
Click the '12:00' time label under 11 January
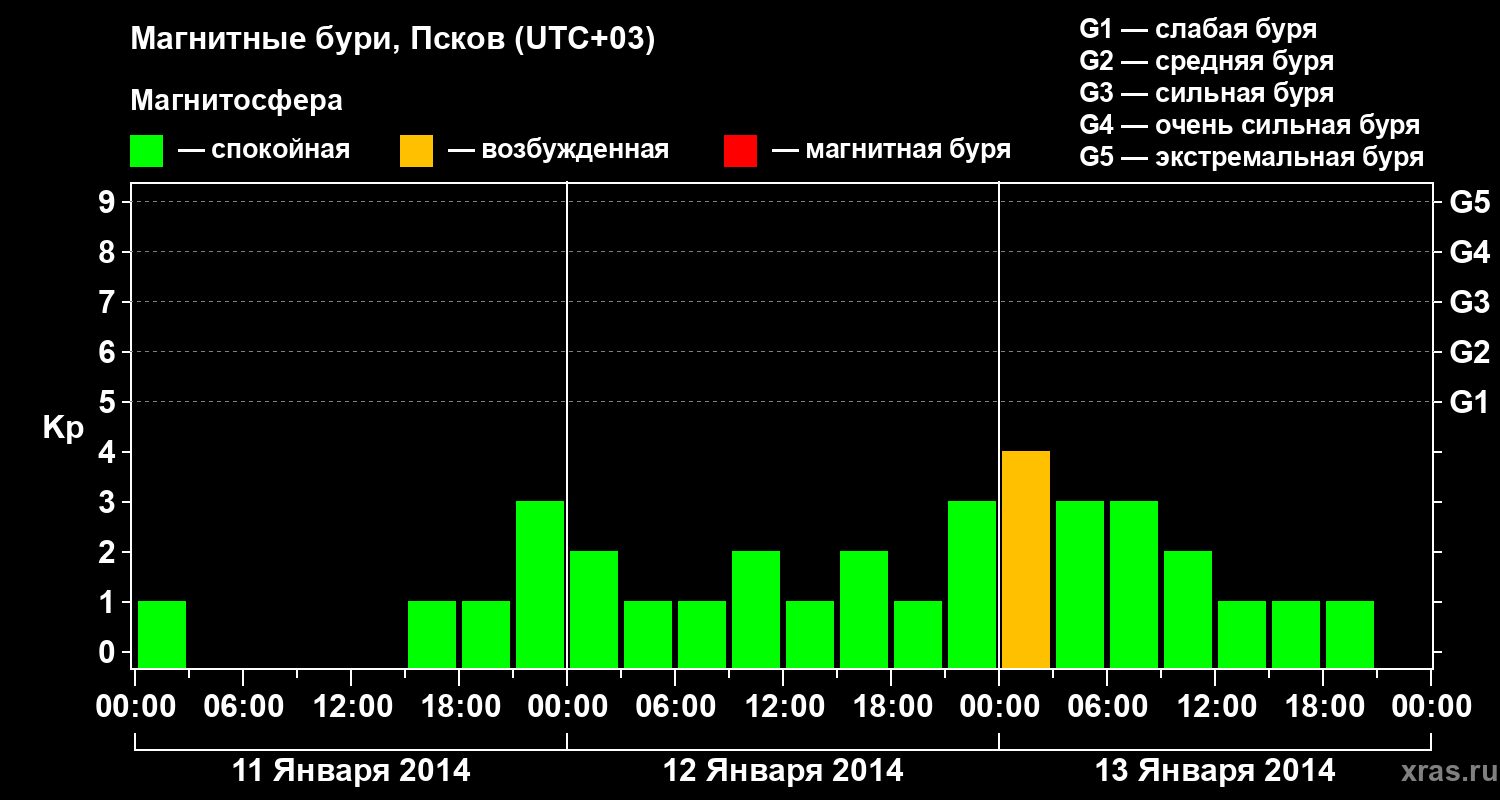[x=351, y=707]
